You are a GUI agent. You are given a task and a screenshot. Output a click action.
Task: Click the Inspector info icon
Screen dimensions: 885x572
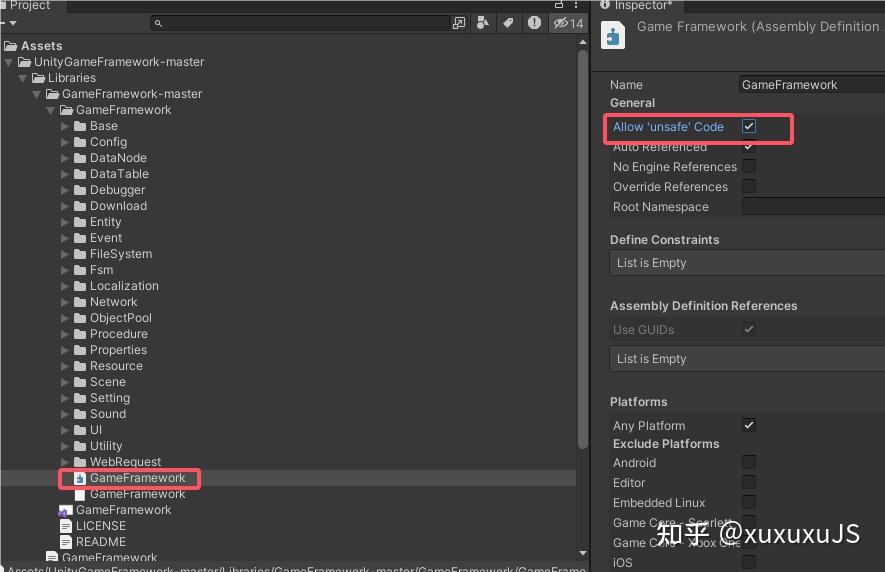click(605, 5)
